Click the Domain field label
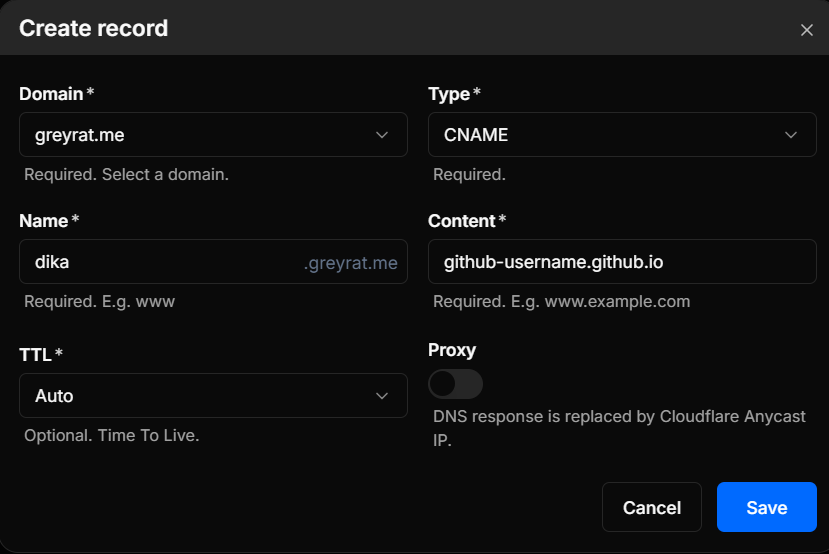Screen dimensions: 829x554 (x=52, y=94)
